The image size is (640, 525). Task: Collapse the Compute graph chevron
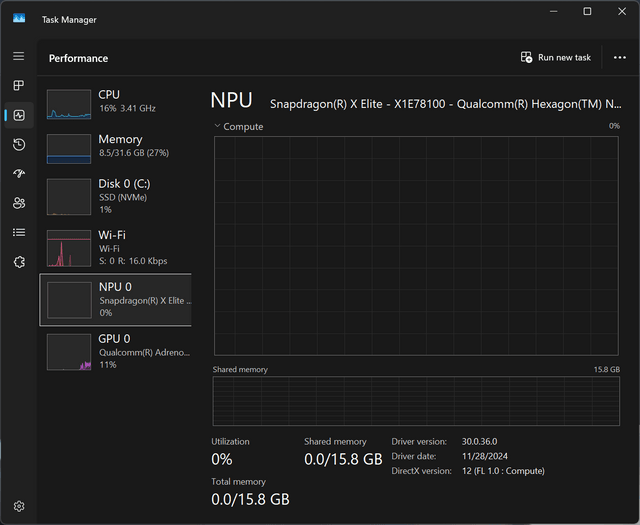pos(218,126)
